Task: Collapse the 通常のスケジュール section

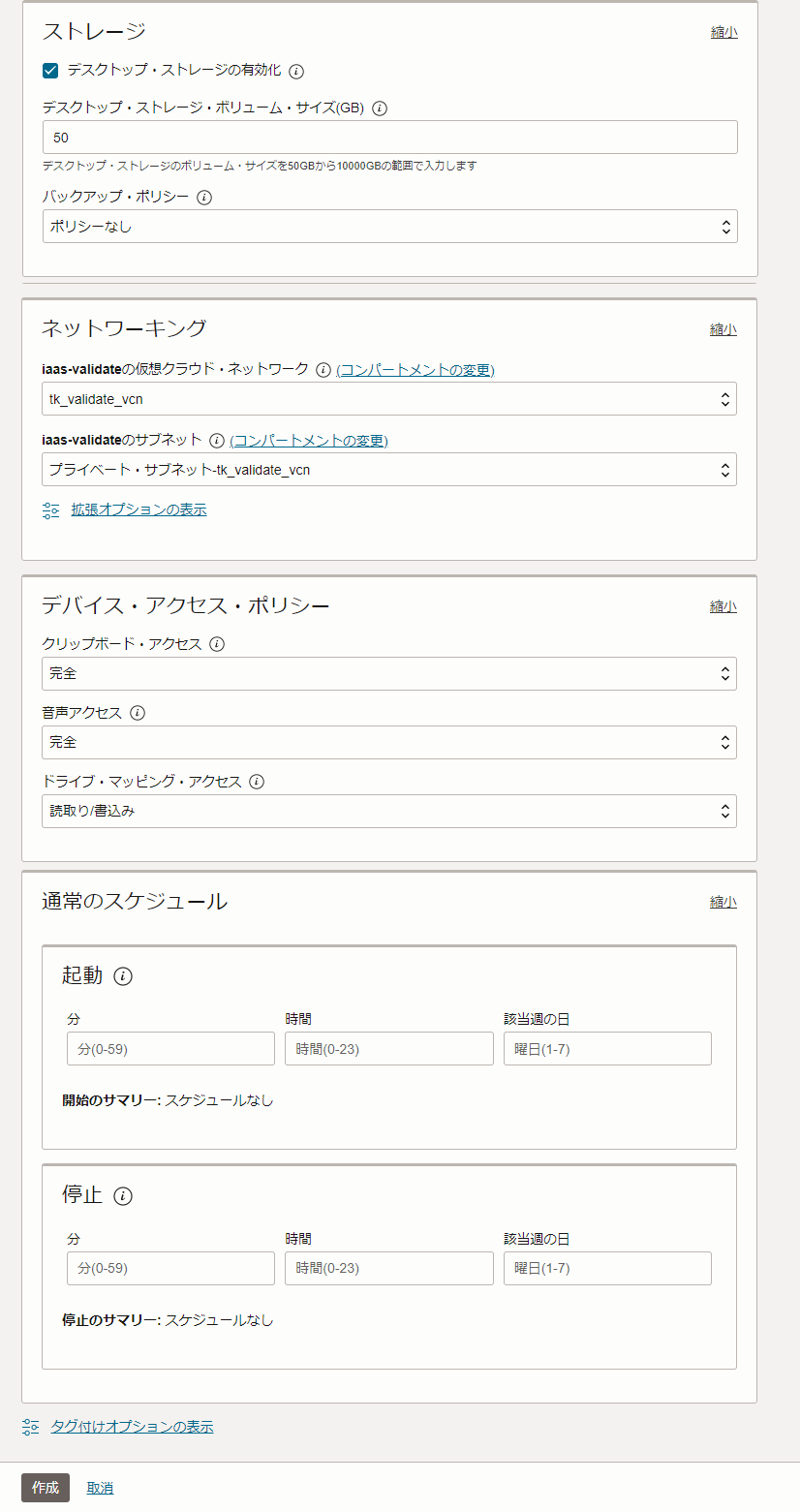Action: pos(723,901)
